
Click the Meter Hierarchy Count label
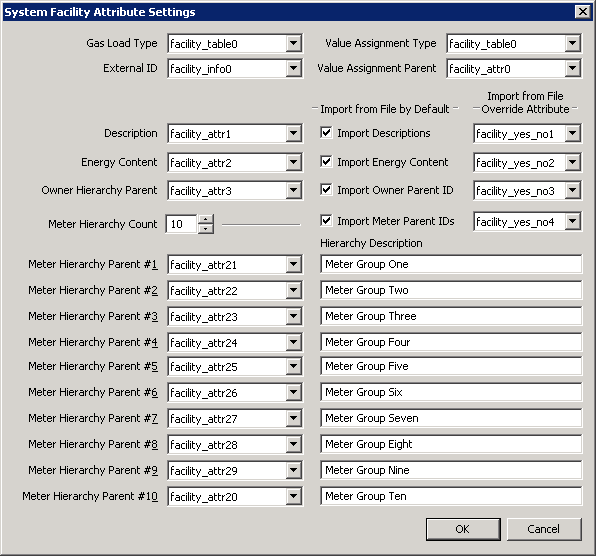103,224
